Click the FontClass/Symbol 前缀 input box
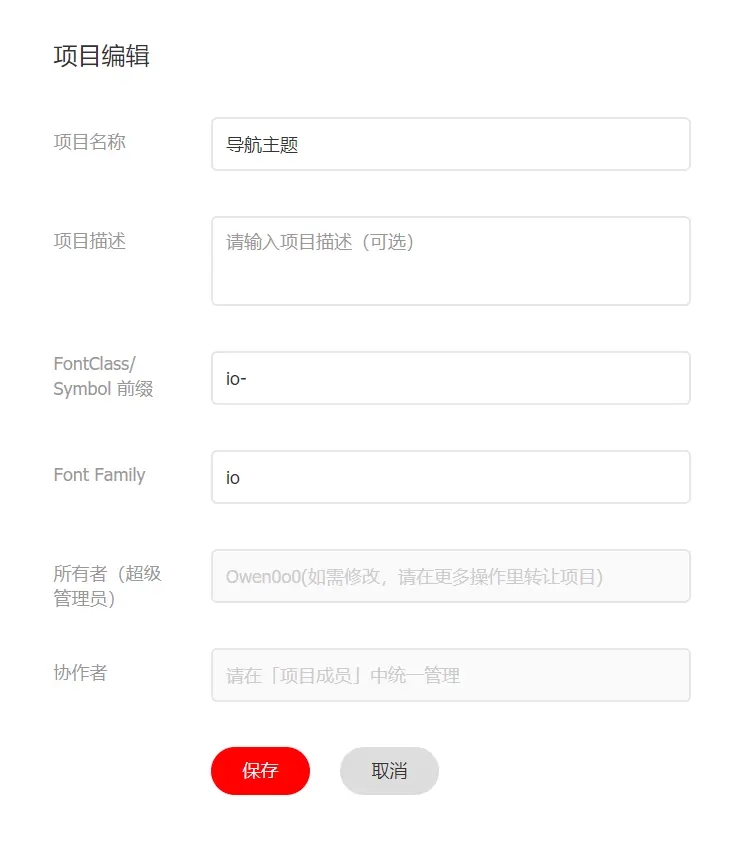 click(450, 378)
